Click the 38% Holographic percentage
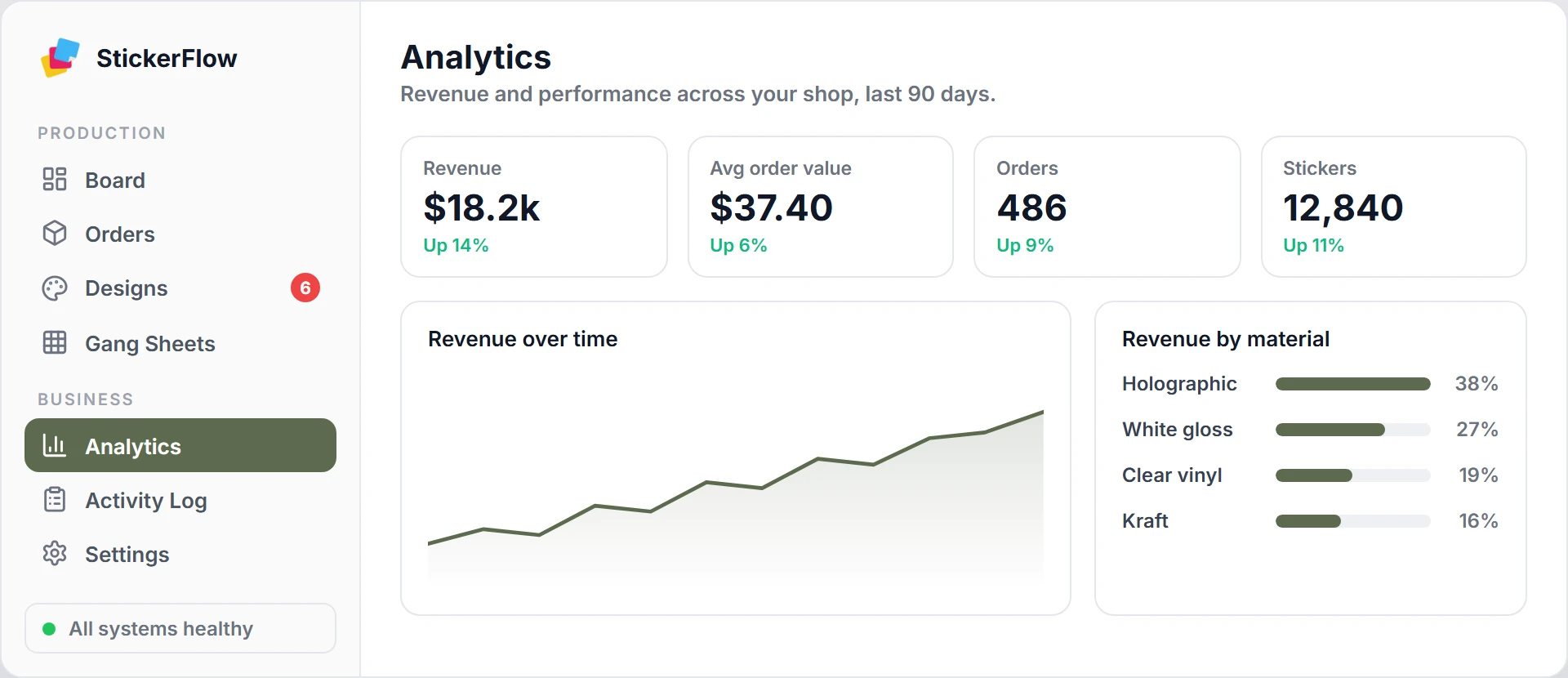This screenshot has height=678, width=1568. tap(1477, 384)
